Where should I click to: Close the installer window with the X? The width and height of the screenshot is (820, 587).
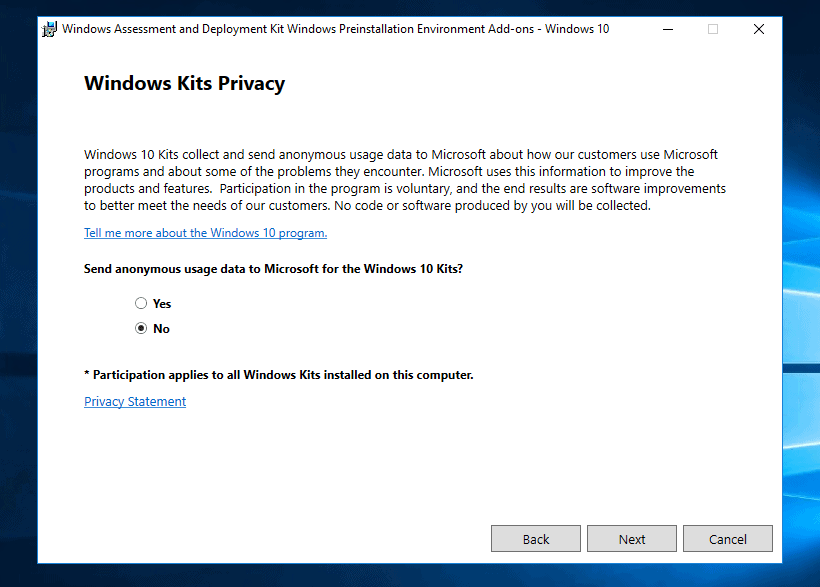(x=758, y=29)
